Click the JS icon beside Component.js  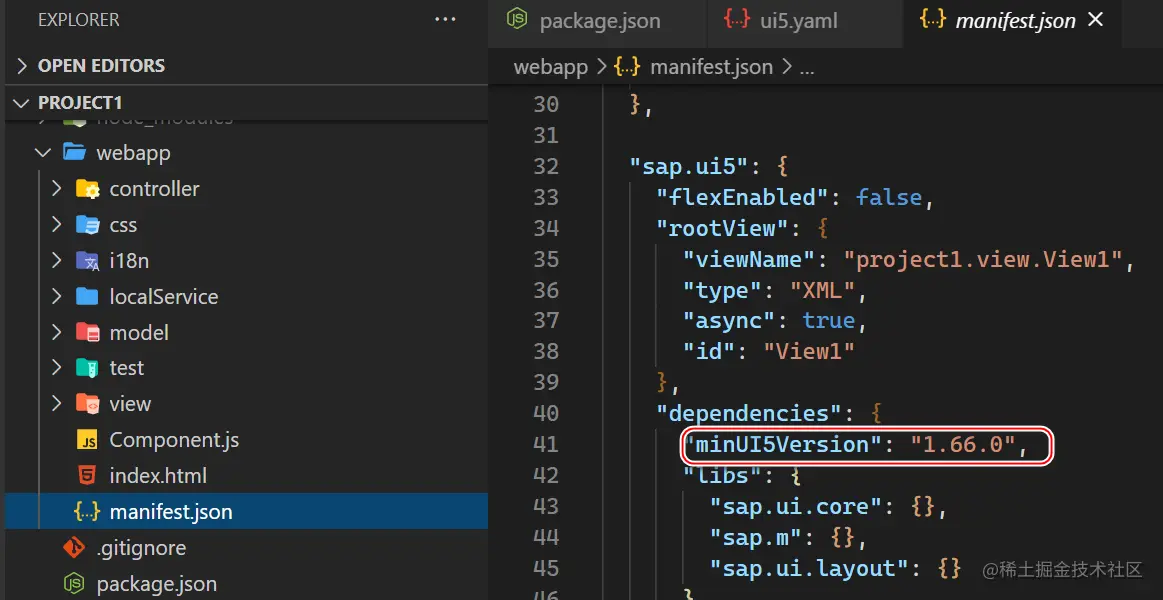pos(88,441)
